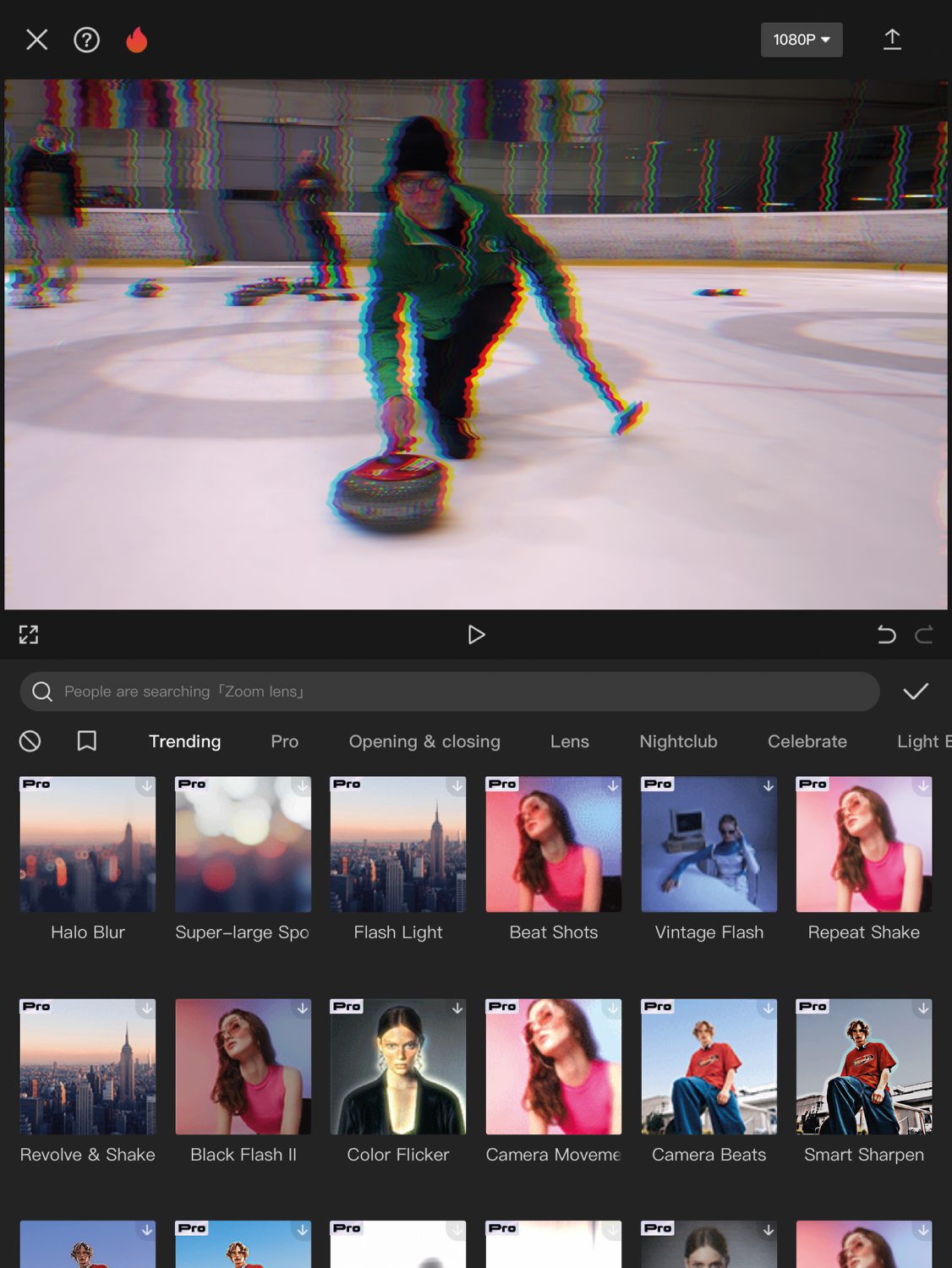Download Halo Blur via its arrow icon

pos(147,786)
